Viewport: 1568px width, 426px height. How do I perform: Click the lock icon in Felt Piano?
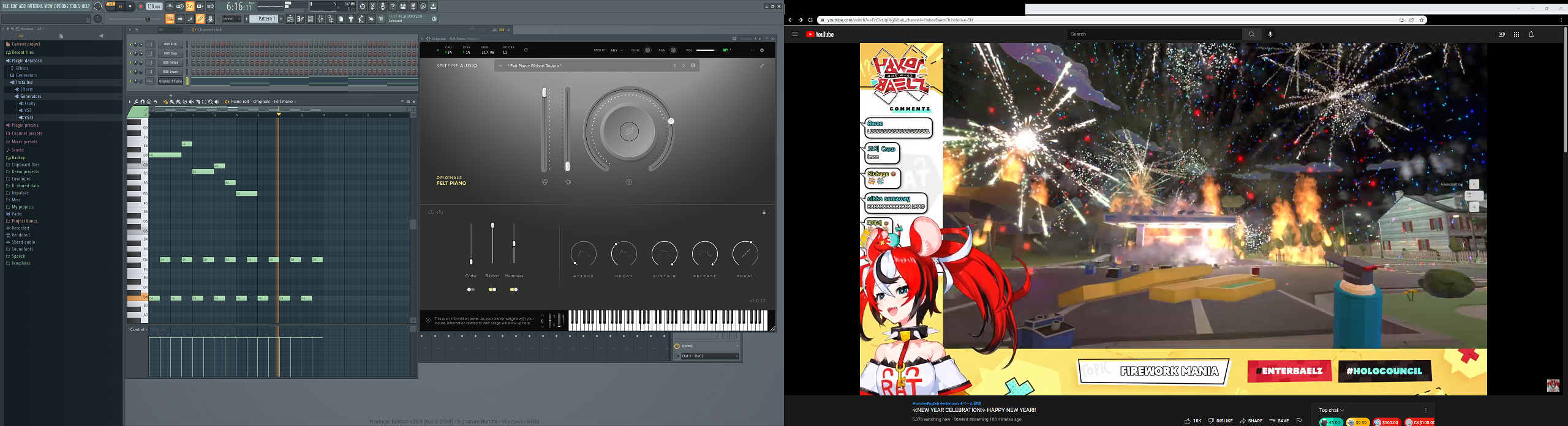(764, 212)
